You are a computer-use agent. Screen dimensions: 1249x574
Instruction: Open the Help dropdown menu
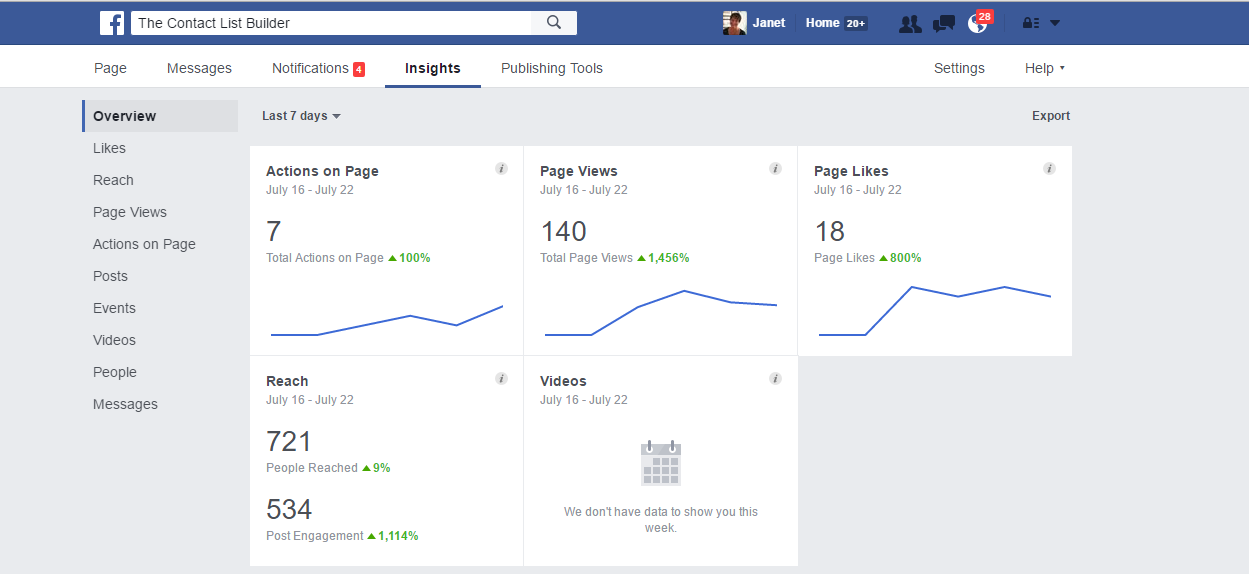point(1044,68)
